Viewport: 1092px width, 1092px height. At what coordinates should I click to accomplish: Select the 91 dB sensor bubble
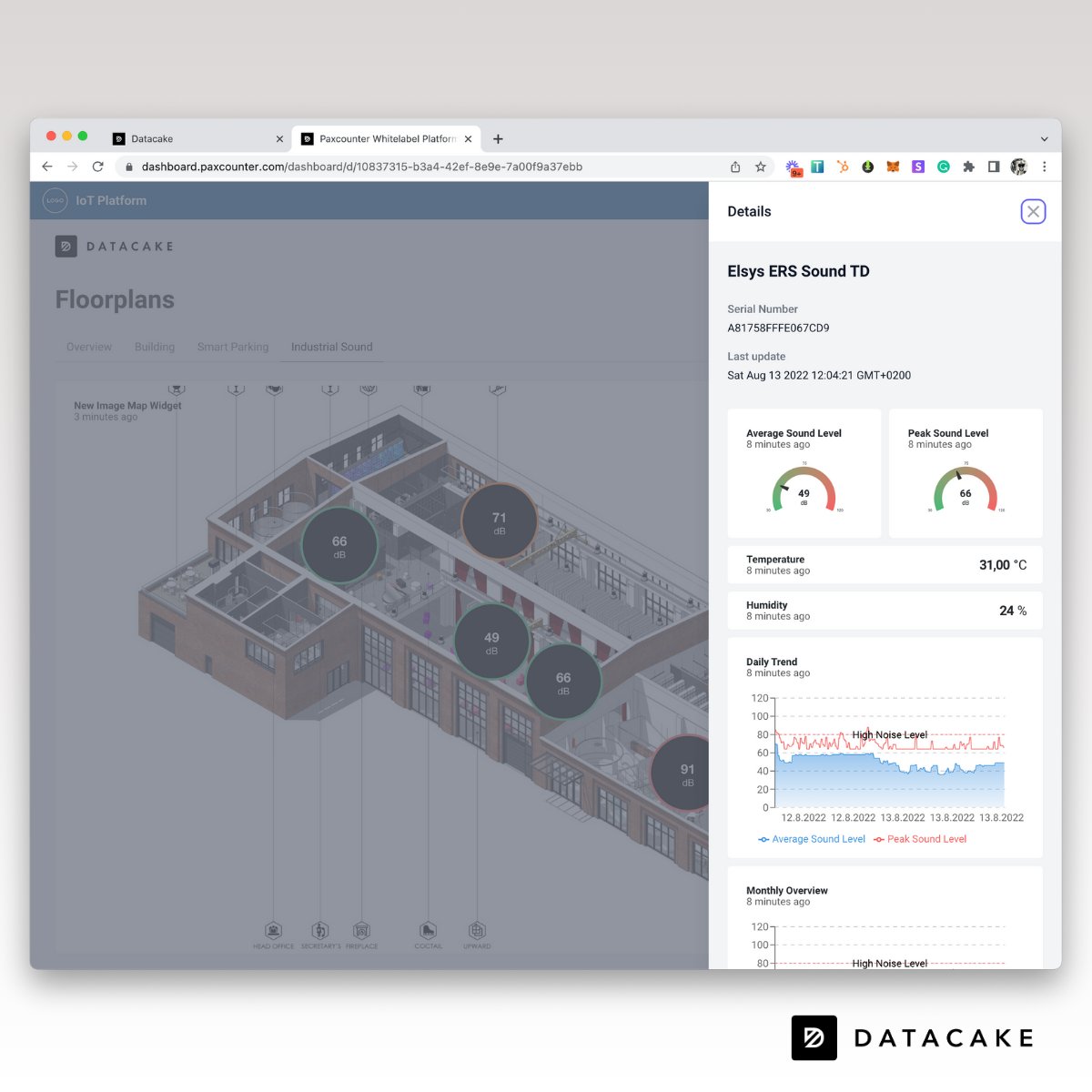pyautogui.click(x=682, y=773)
